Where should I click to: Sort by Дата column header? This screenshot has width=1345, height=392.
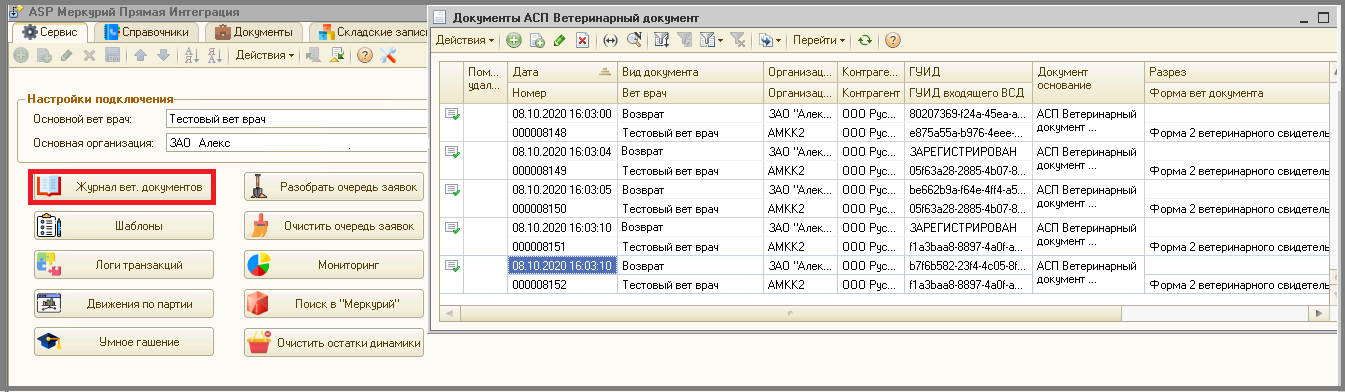pos(562,73)
